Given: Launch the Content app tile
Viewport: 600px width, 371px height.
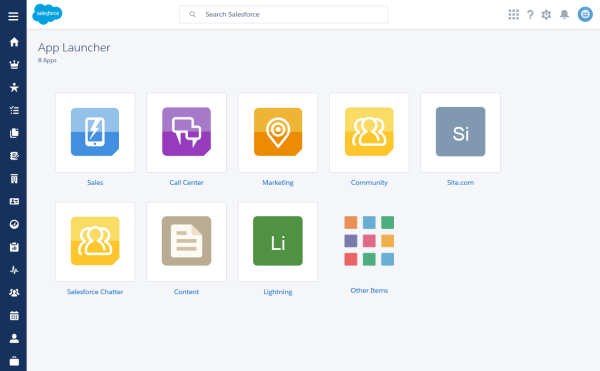Looking at the screenshot, I should pyautogui.click(x=186, y=242).
